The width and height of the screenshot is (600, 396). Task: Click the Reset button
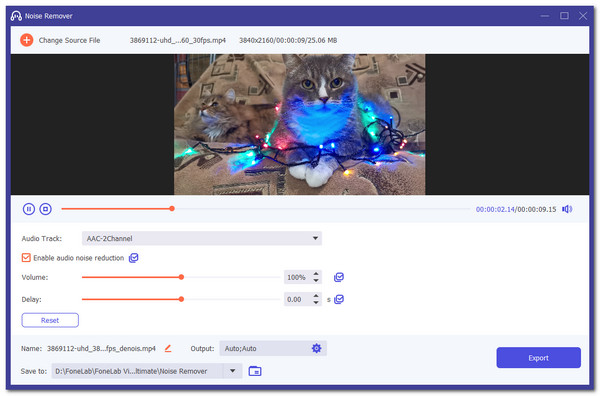pos(50,320)
